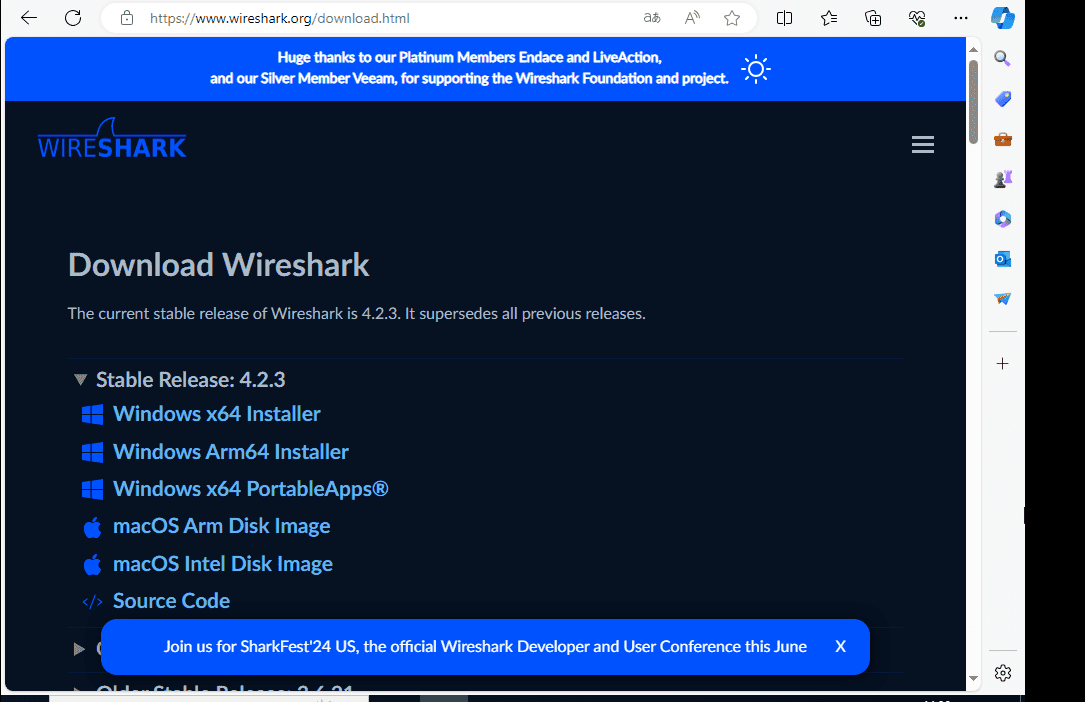Download Source Code link
Screen dimensions: 1085x702
pyautogui.click(x=171, y=601)
